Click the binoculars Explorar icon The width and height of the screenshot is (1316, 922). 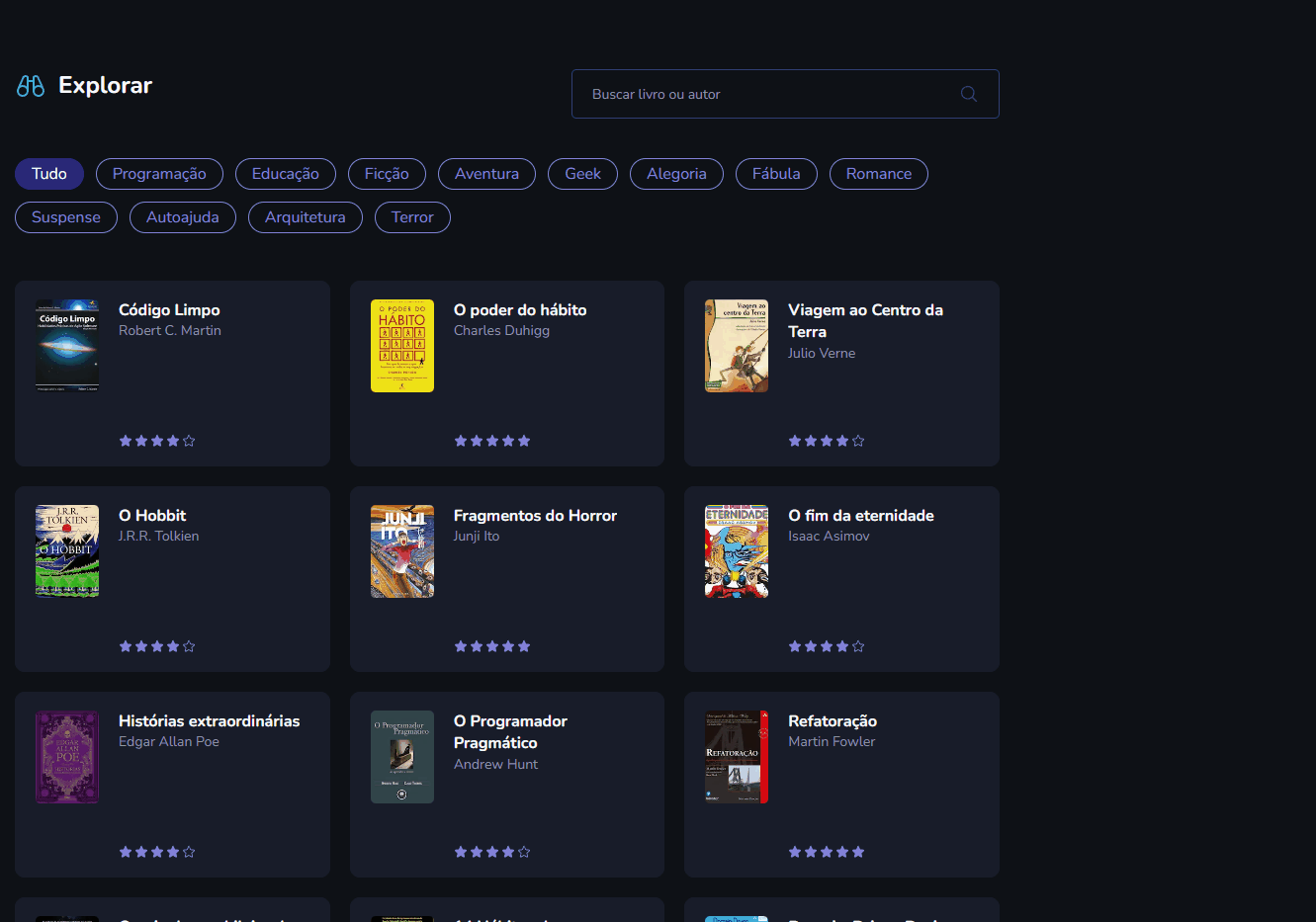pyautogui.click(x=31, y=86)
